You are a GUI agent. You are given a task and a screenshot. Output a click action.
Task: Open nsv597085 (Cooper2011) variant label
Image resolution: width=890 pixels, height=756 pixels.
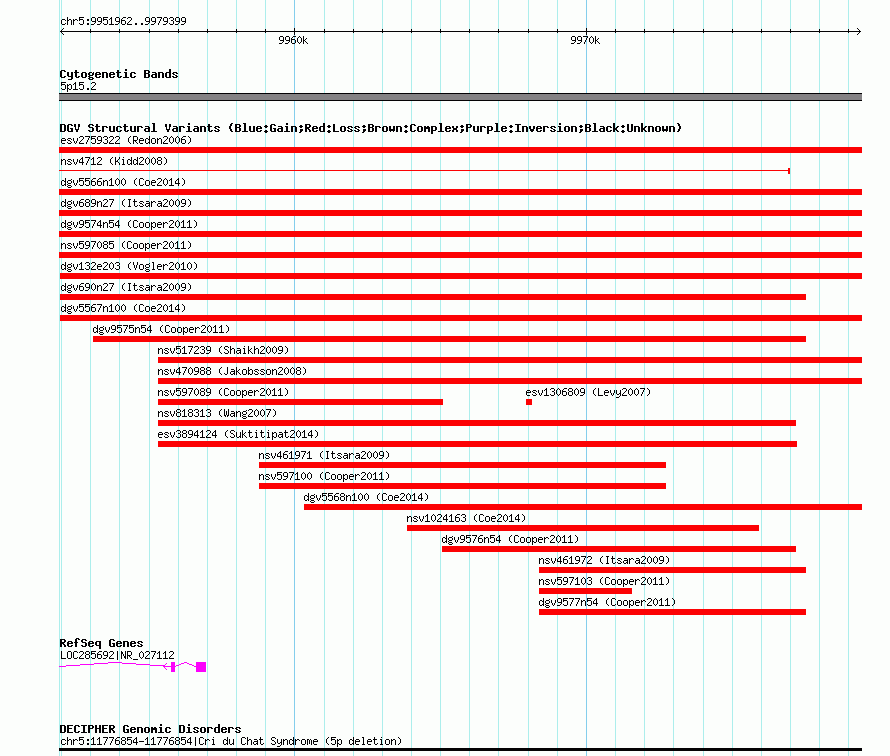126,245
